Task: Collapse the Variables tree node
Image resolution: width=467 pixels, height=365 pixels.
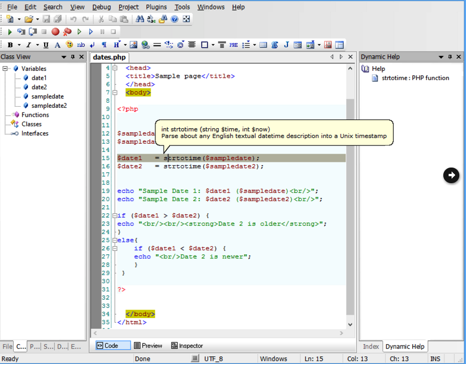Action: [5, 69]
